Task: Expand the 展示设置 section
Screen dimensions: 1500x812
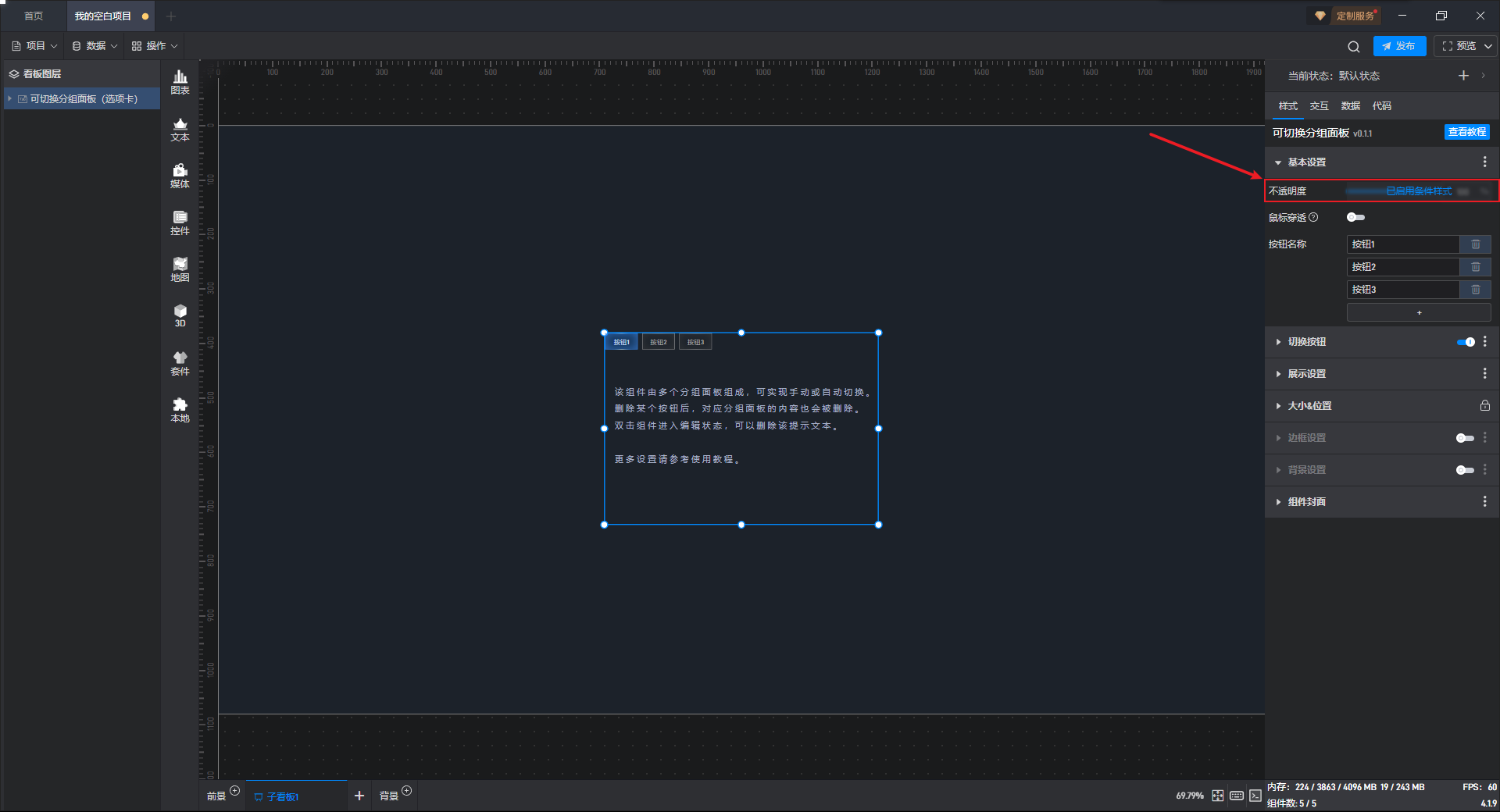Action: pyautogui.click(x=1307, y=374)
